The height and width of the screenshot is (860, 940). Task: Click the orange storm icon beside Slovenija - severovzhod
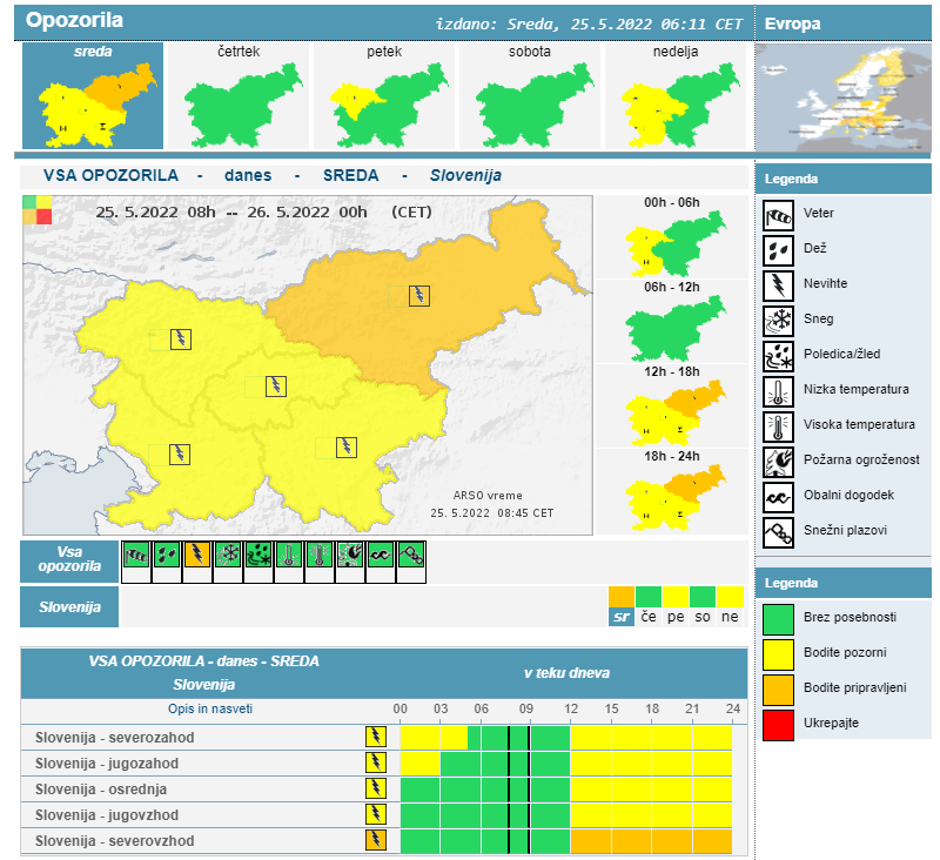375,839
